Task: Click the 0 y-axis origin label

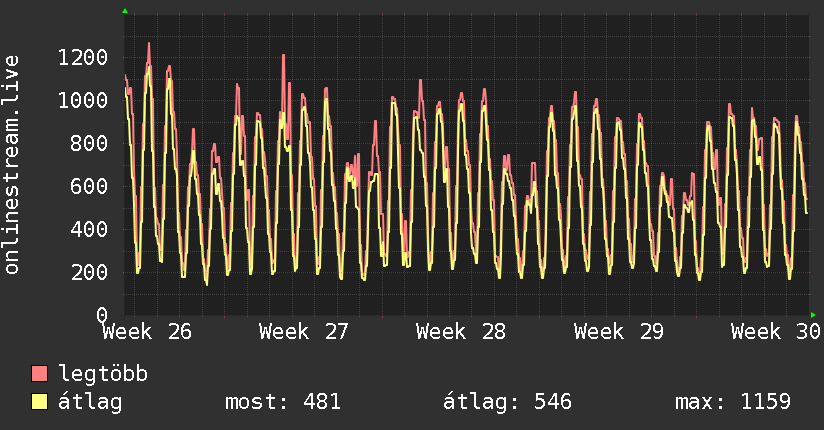Action: pos(102,315)
